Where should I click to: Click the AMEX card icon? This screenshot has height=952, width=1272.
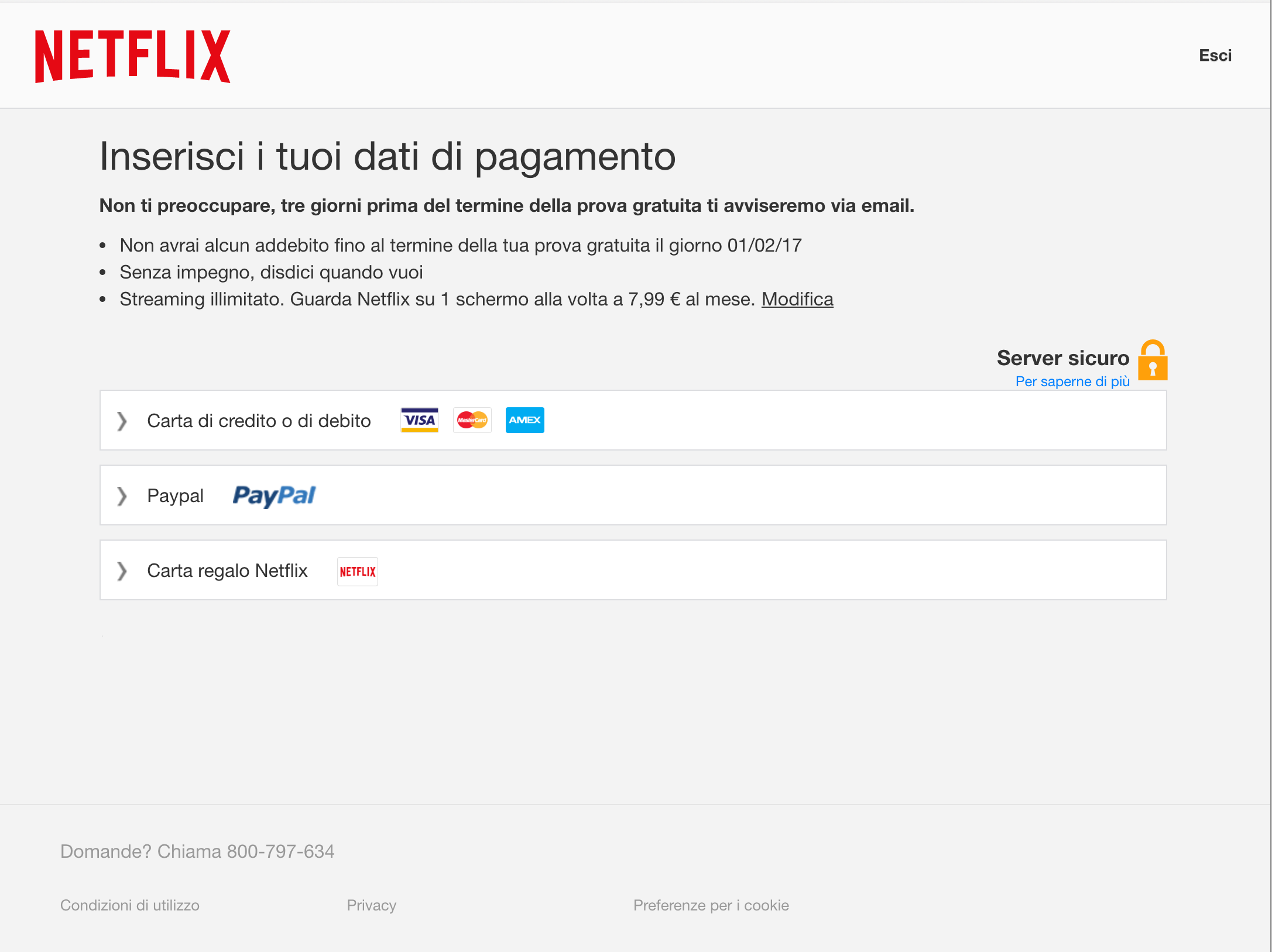point(524,420)
